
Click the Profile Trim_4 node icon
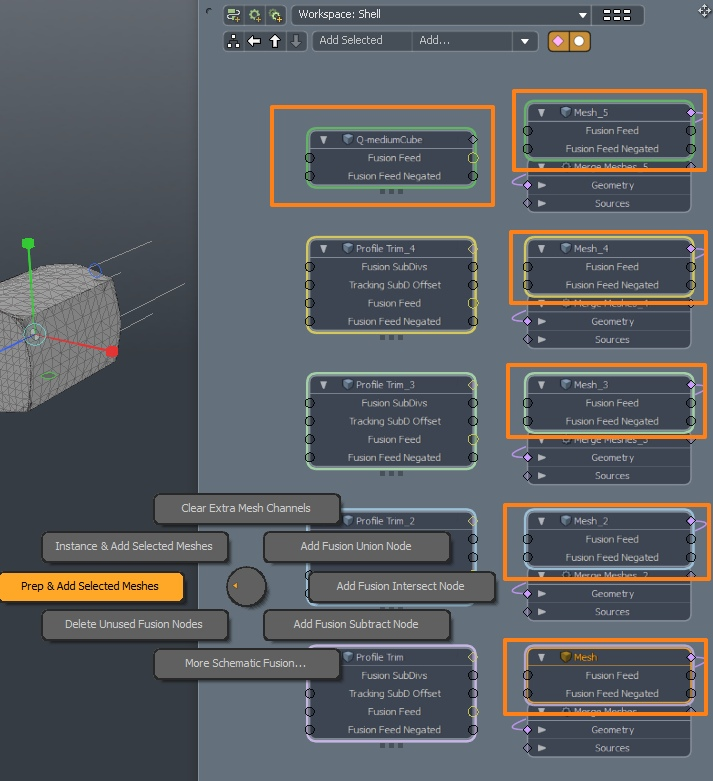[x=348, y=248]
